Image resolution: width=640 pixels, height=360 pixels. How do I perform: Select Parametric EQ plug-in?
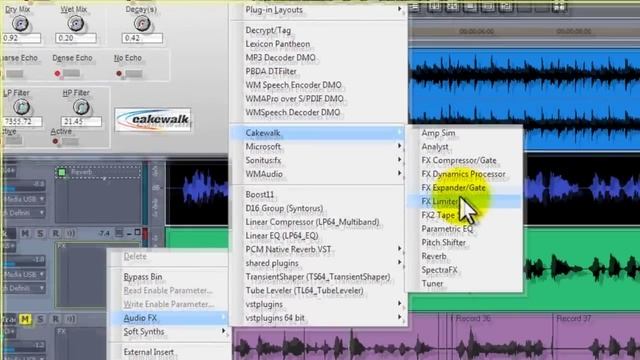tap(464, 229)
